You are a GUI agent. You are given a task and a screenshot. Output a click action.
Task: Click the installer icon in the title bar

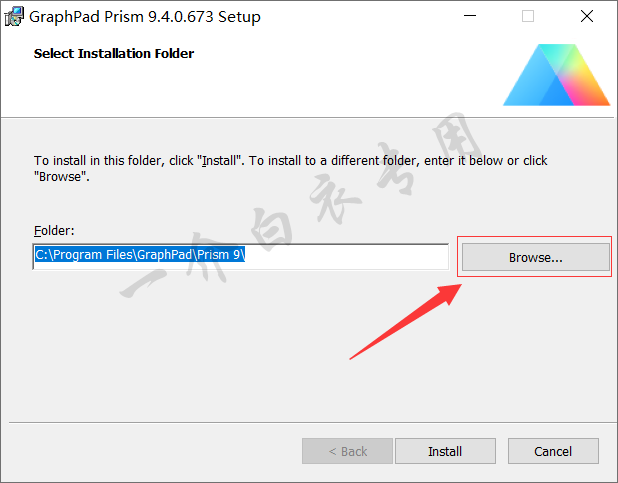[x=14, y=16]
